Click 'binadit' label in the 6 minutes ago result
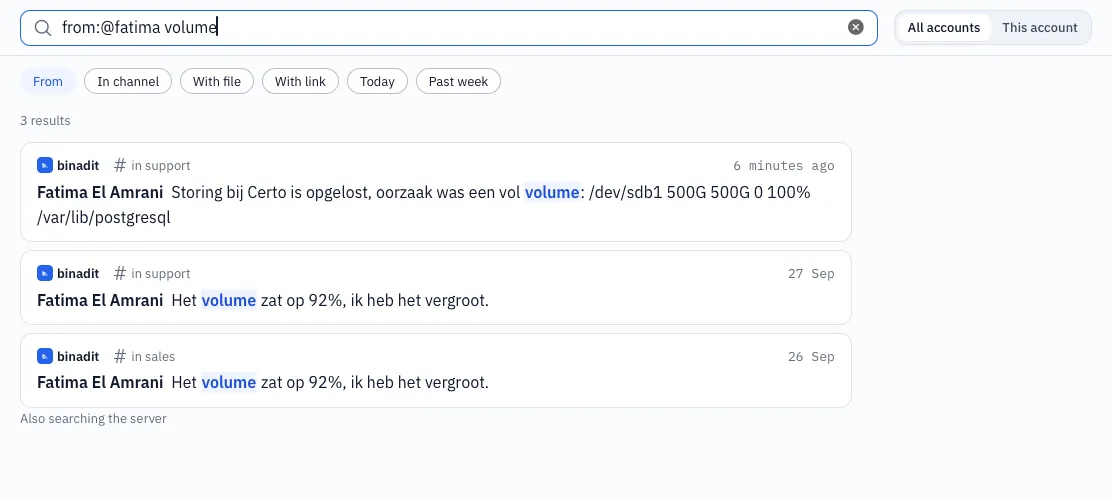The width and height of the screenshot is (1112, 500). (78, 165)
